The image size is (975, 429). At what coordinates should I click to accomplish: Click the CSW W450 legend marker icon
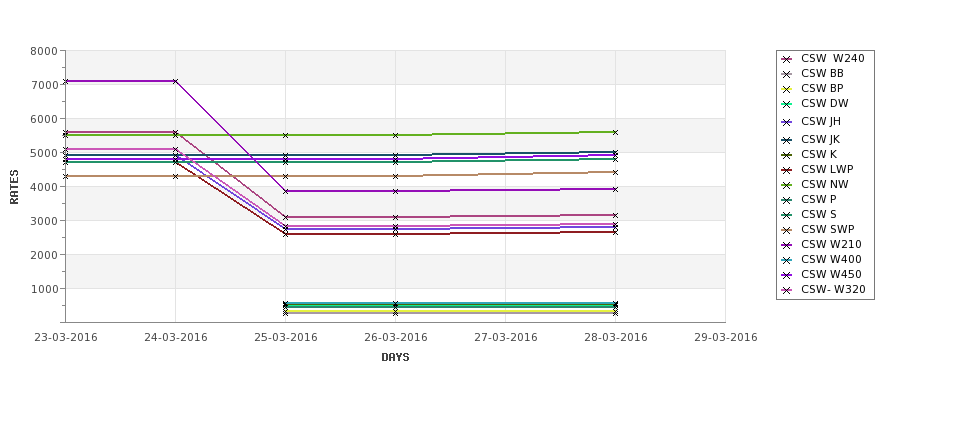pos(787,275)
